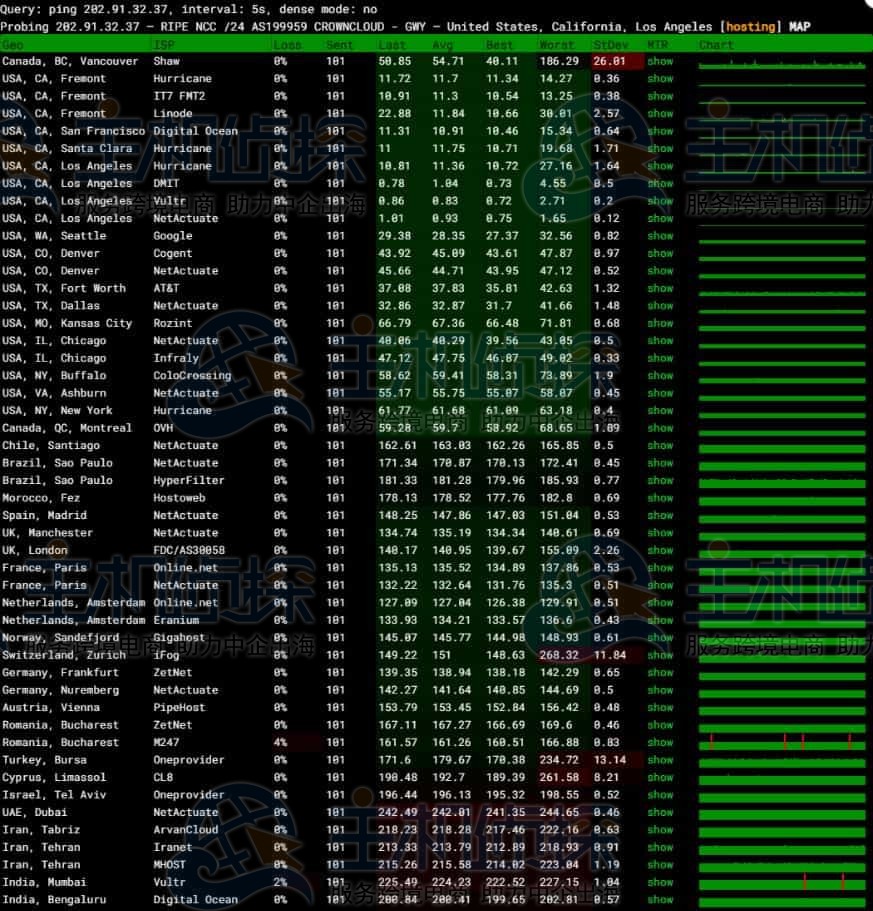Show MTR for Montreal OVH row
The image size is (873, 911).
click(x=660, y=428)
